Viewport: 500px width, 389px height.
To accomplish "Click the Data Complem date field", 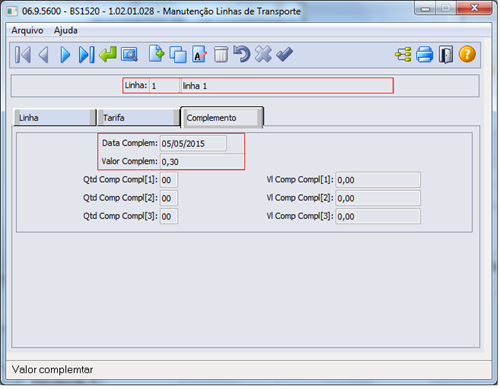I will 193,143.
